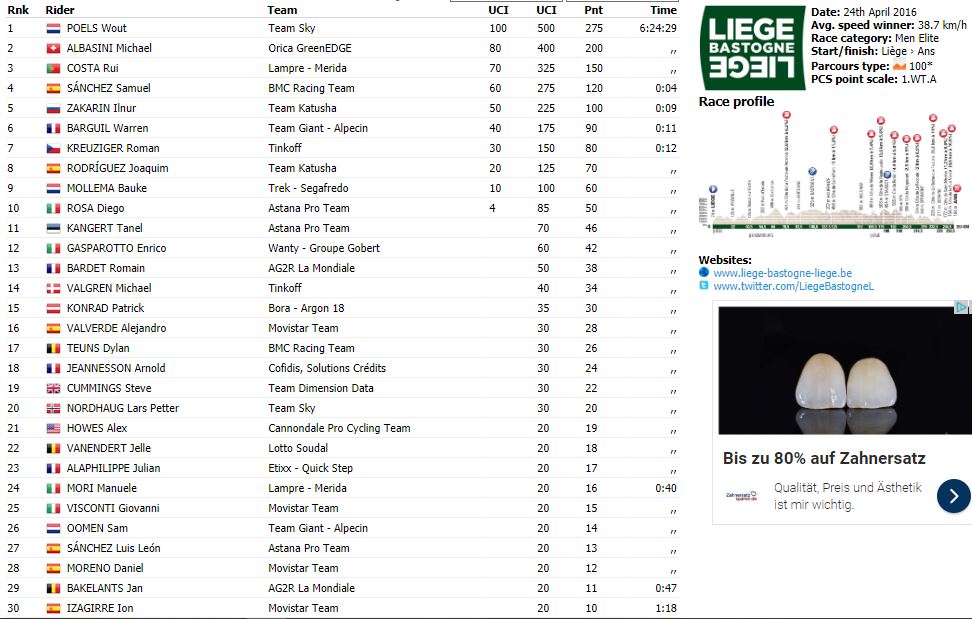Click the French flag beside BARGUIL Warren
972x619 pixels.
pyautogui.click(x=53, y=128)
